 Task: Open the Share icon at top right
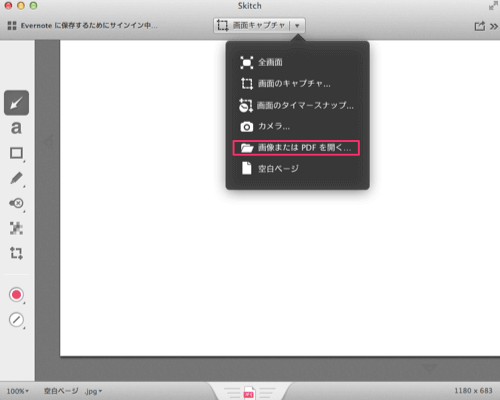click(x=480, y=26)
